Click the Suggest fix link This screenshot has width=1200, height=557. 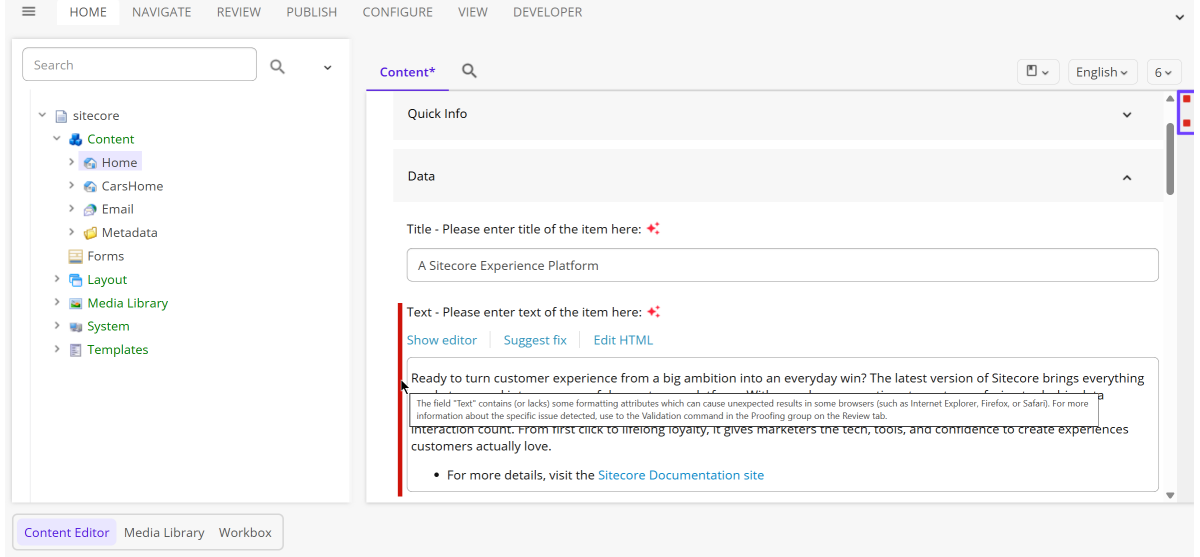coord(535,340)
